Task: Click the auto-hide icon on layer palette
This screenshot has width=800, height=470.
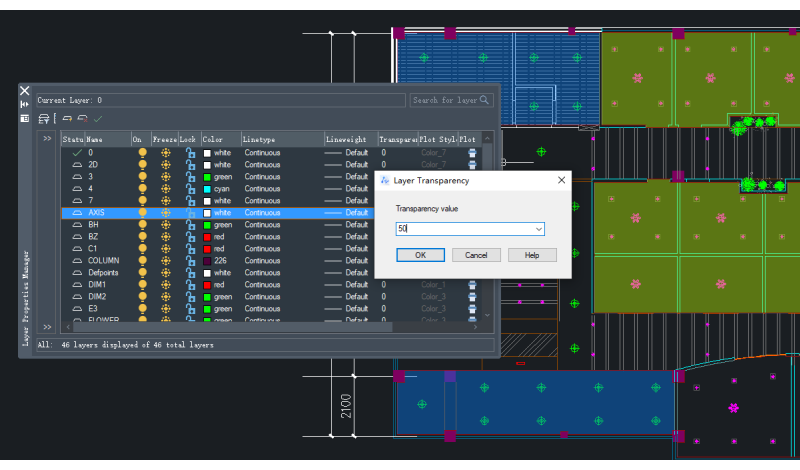Action: [x=25, y=104]
